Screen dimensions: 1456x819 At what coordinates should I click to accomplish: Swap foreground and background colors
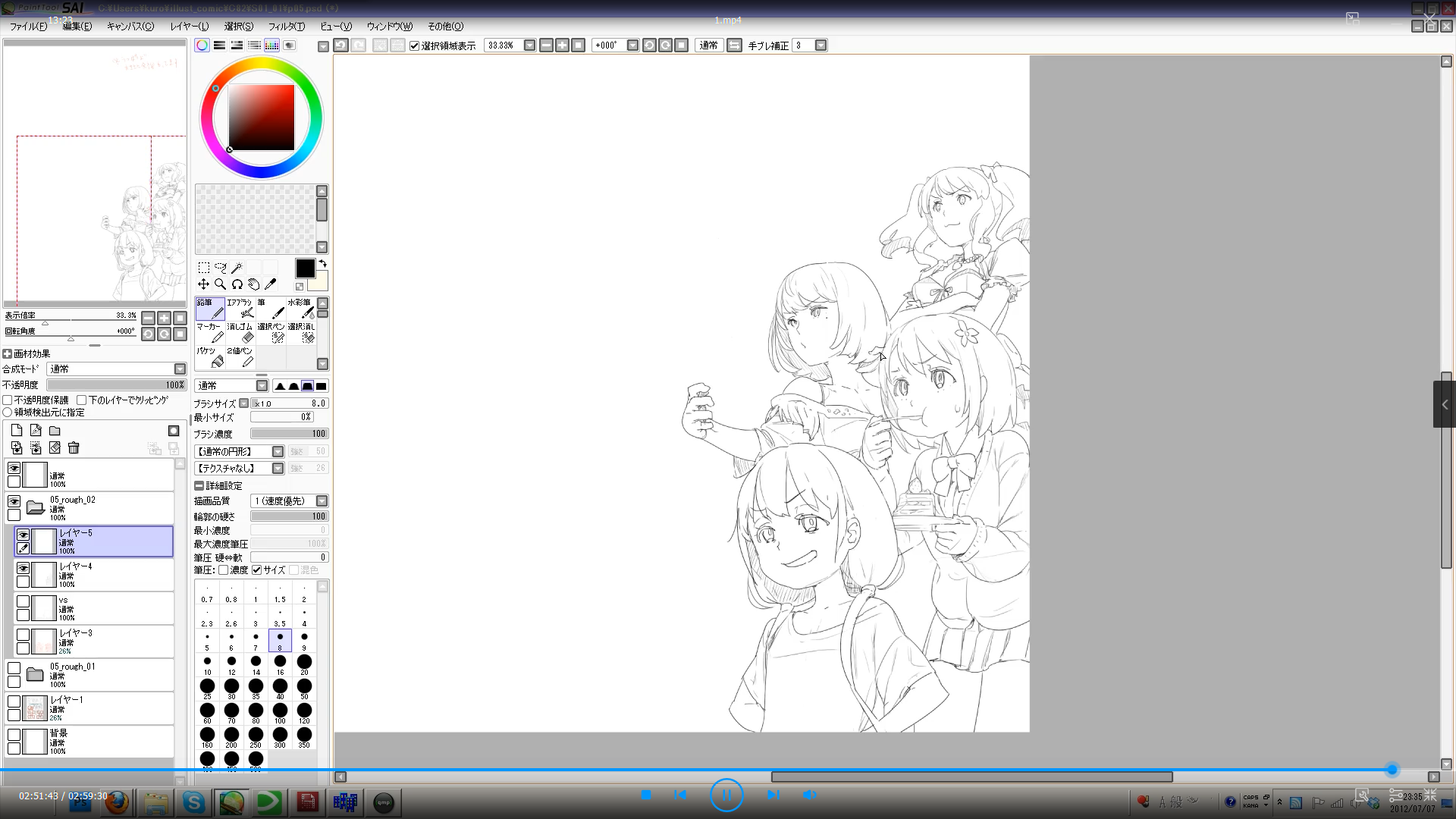(322, 264)
